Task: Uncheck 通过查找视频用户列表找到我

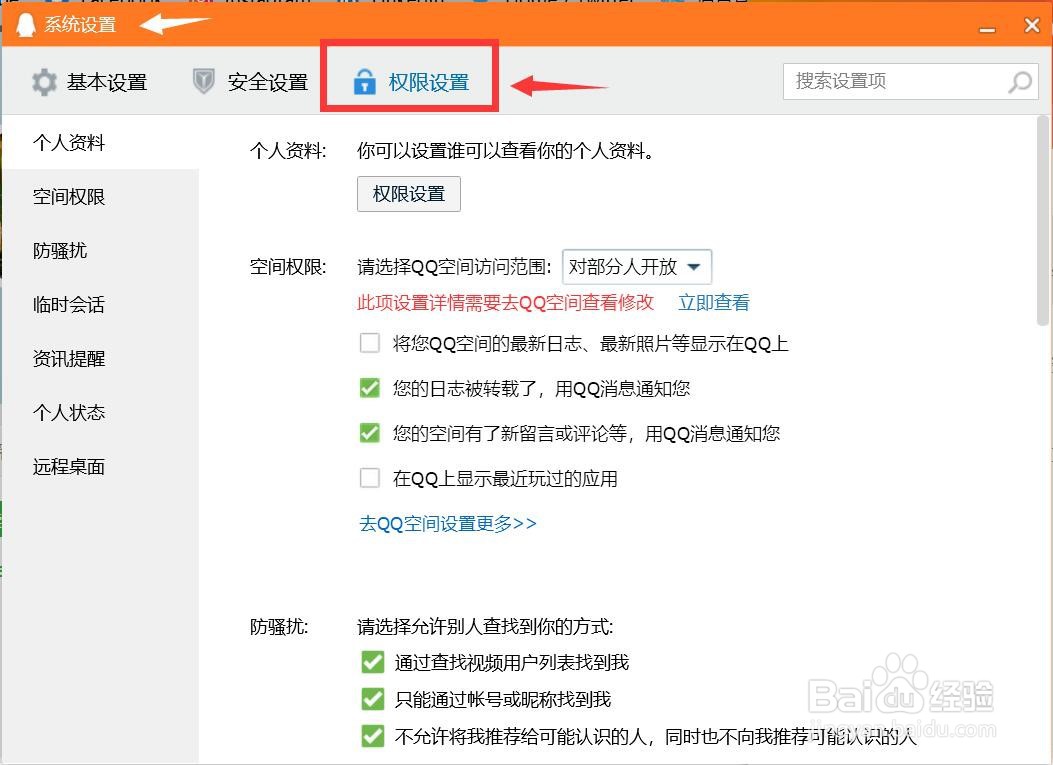Action: click(x=372, y=661)
